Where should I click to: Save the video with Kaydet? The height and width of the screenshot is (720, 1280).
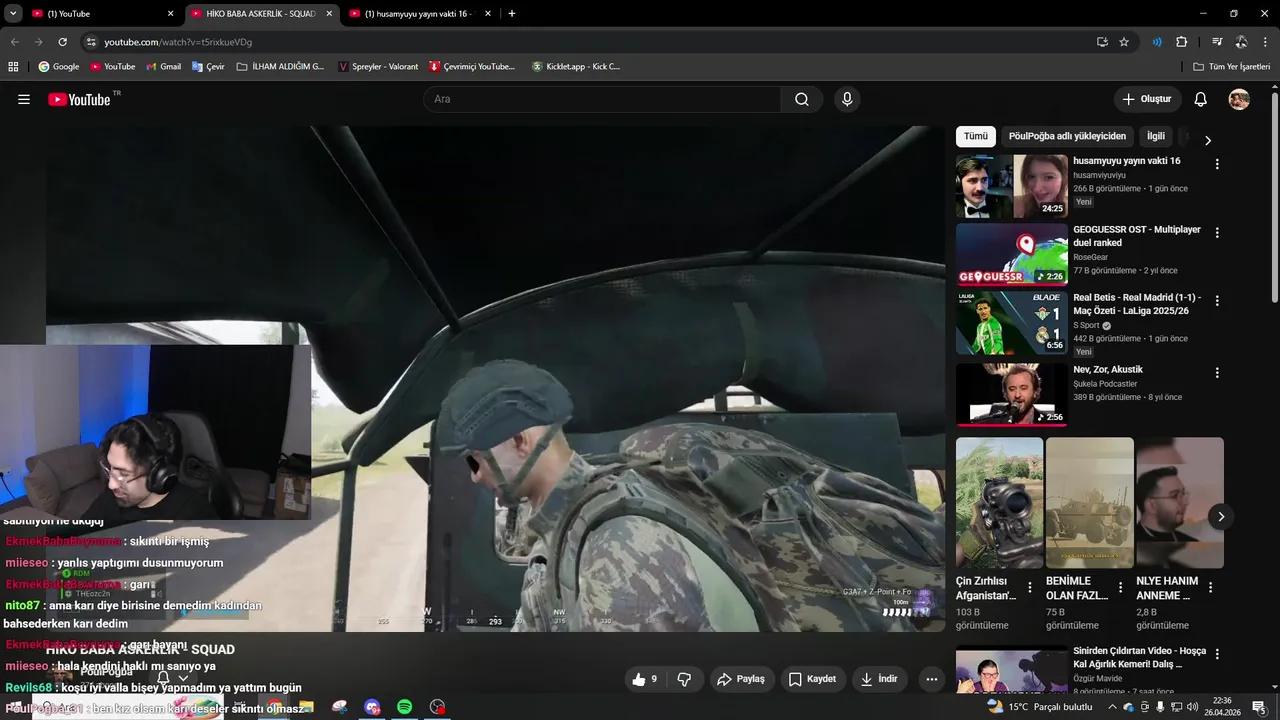point(812,679)
